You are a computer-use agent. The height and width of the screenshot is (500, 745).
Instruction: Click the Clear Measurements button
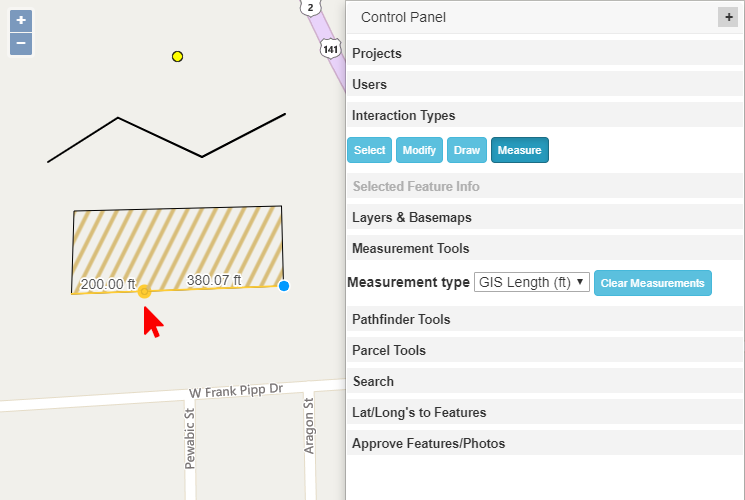click(x=652, y=283)
